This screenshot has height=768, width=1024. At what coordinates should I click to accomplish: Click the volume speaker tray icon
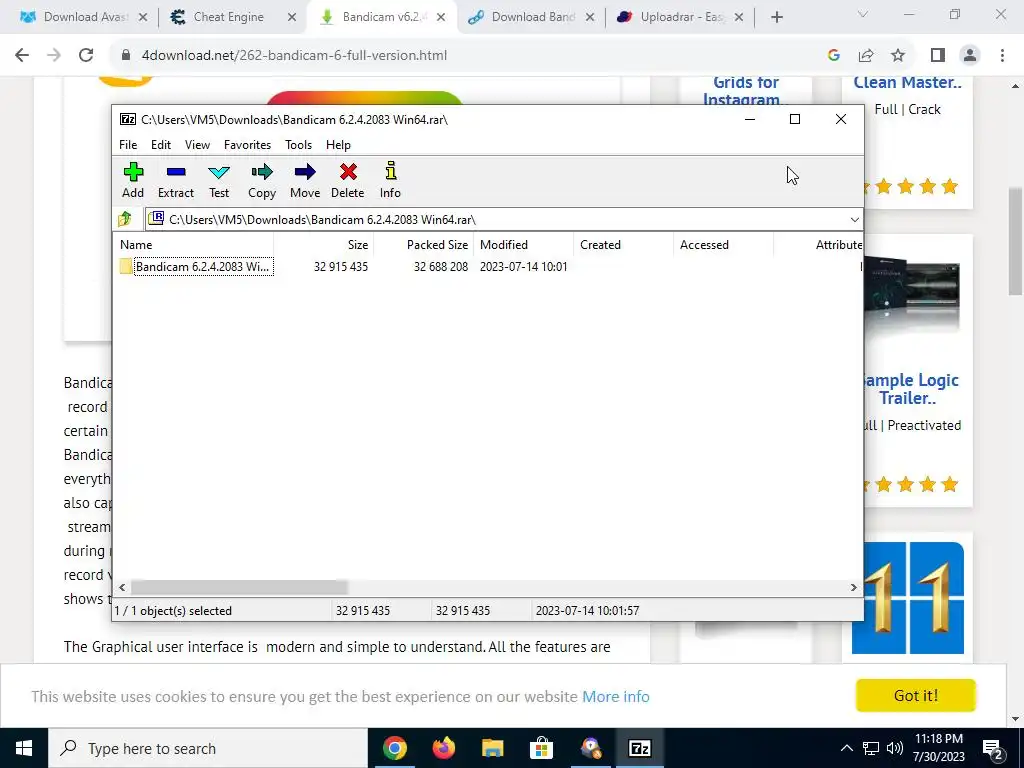[895, 748]
